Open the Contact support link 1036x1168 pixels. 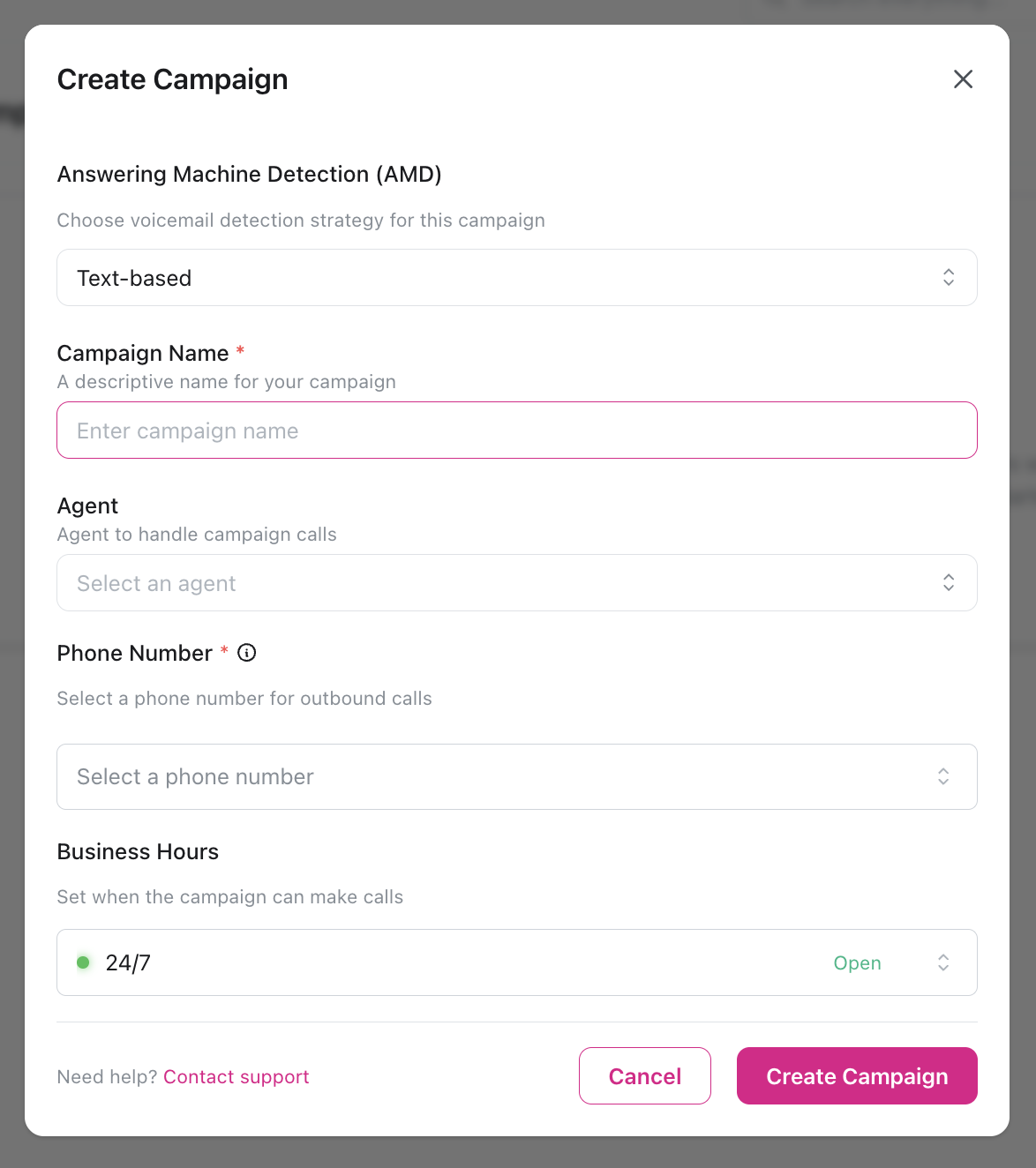tap(236, 1076)
